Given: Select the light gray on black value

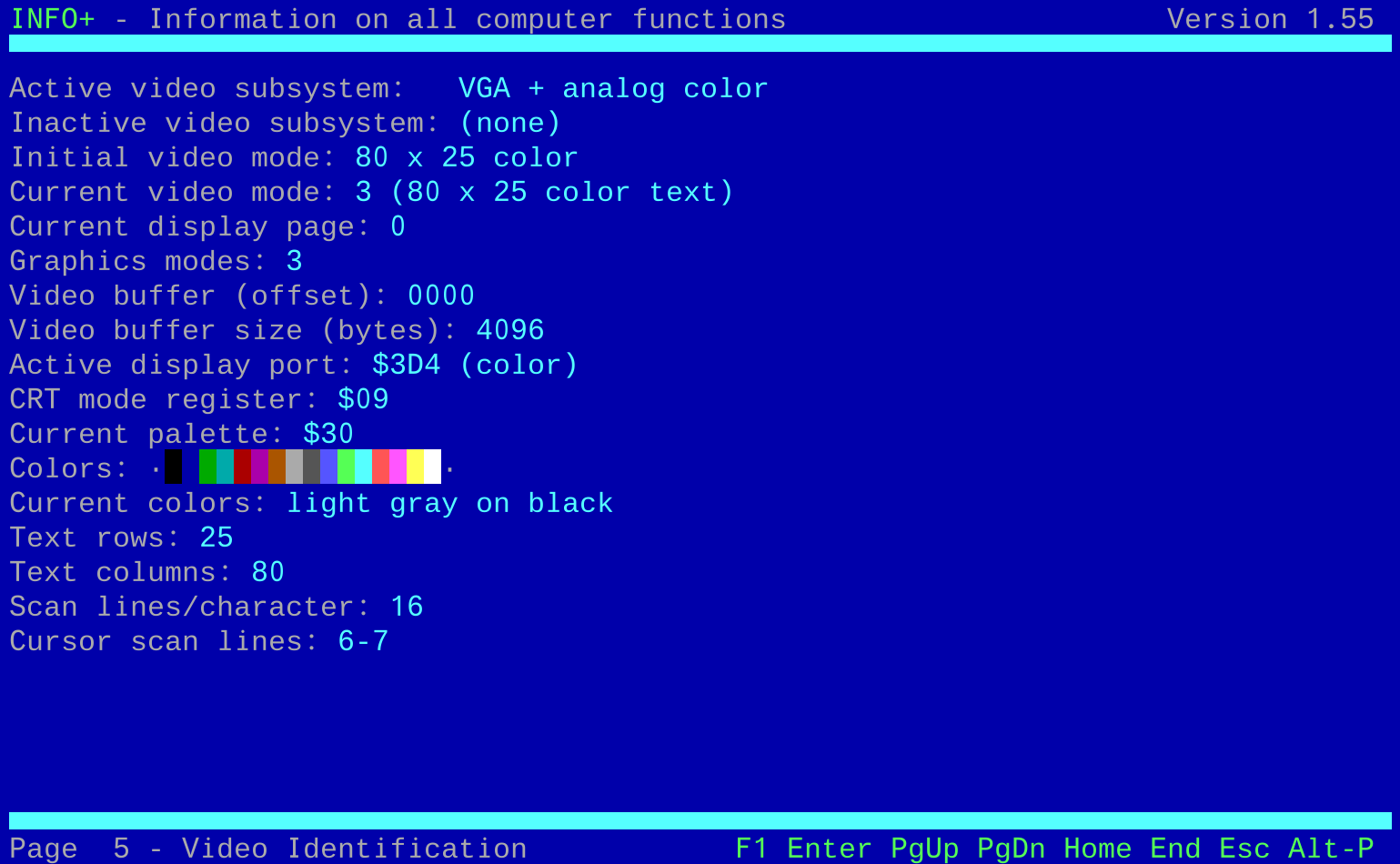Looking at the screenshot, I should [x=449, y=503].
